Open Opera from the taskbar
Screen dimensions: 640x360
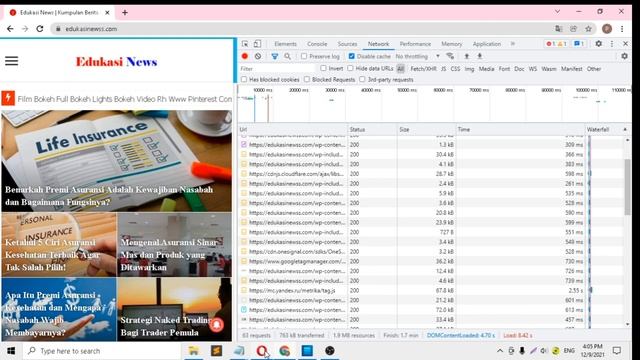[262, 351]
